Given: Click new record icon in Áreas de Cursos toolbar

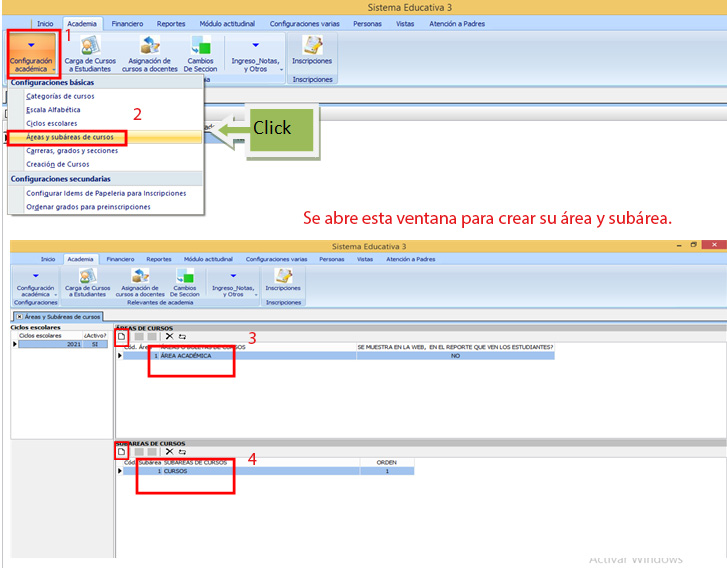Looking at the screenshot, I should click(121, 337).
